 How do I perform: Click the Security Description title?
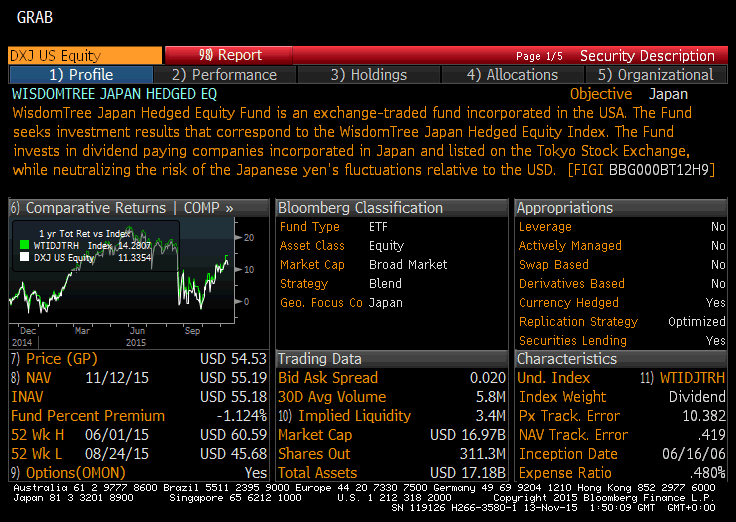pos(647,56)
